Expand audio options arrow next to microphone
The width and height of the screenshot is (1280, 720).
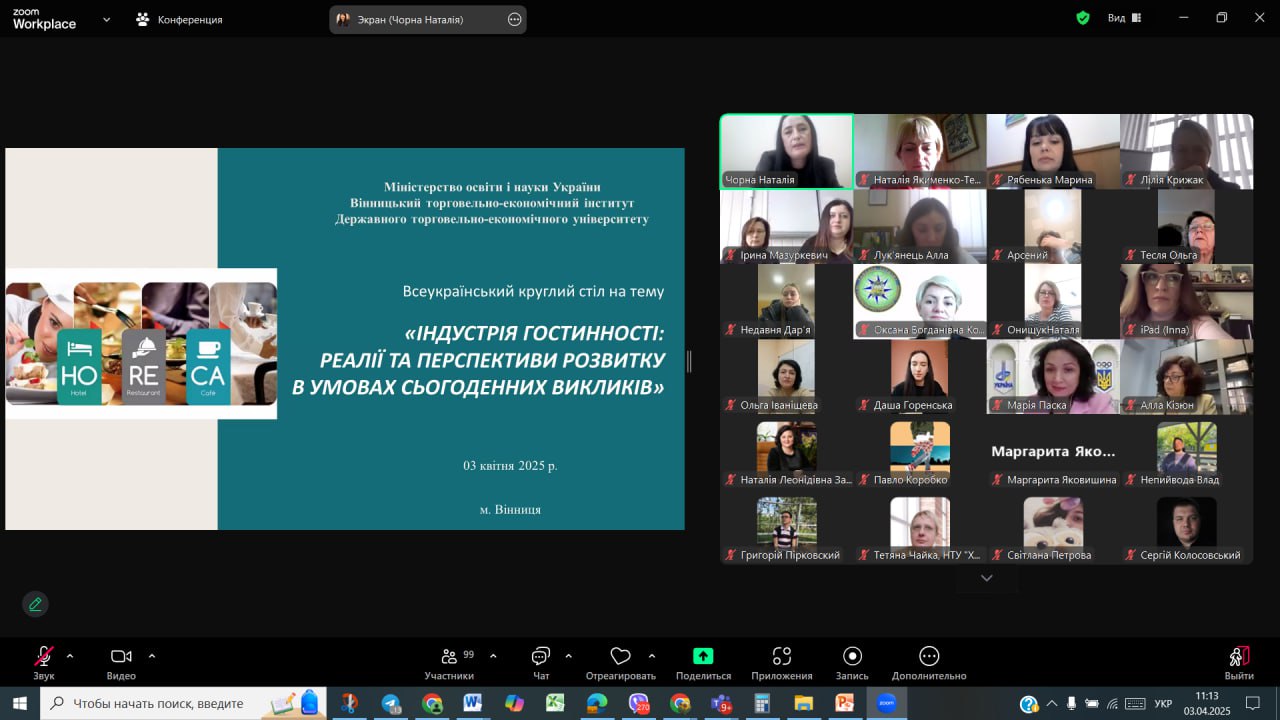(x=70, y=656)
